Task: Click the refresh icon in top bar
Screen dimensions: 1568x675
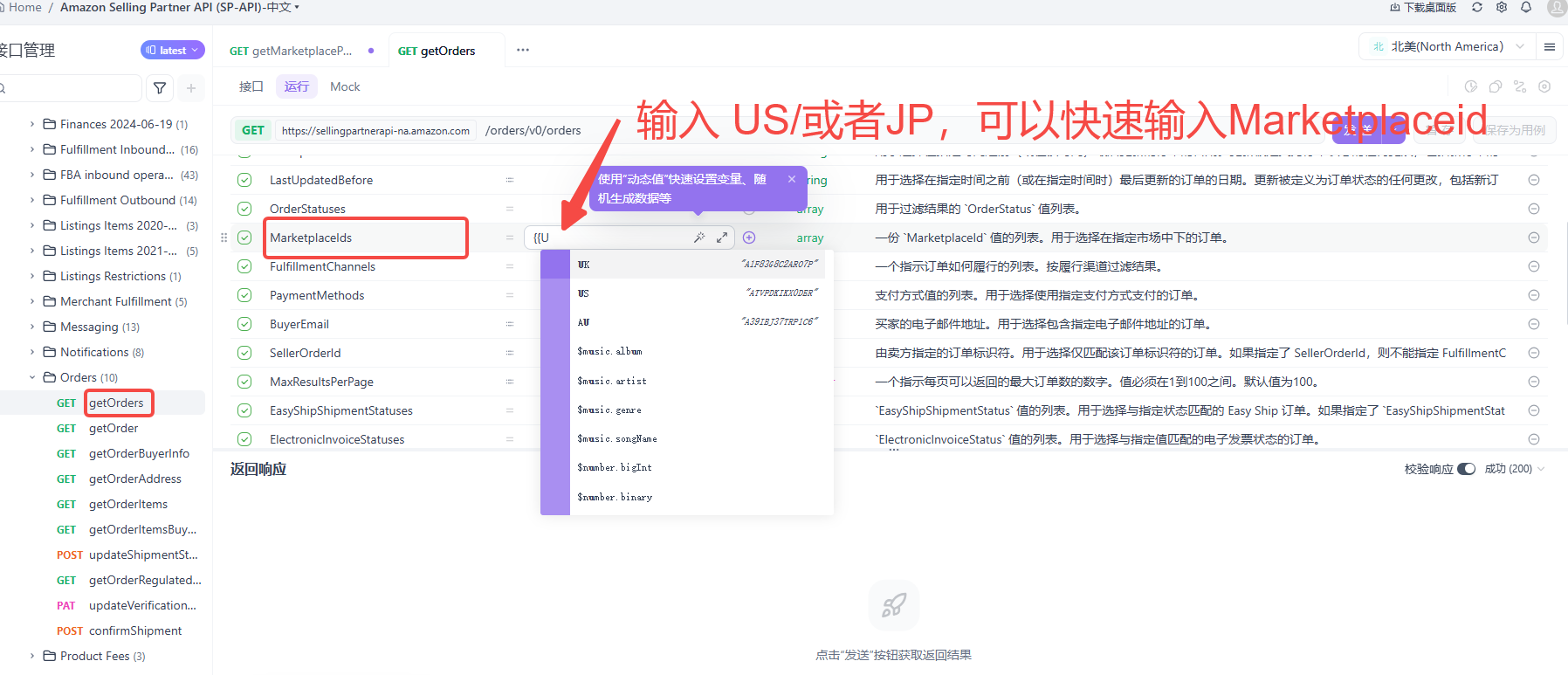Action: click(x=1477, y=7)
